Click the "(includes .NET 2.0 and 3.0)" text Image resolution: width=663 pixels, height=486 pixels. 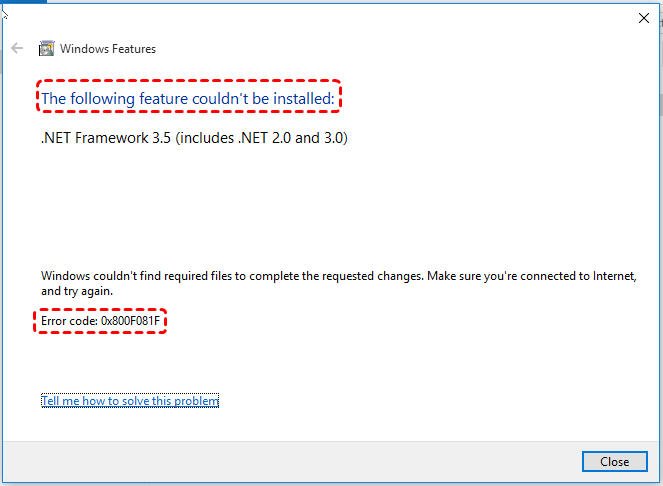tap(262, 139)
